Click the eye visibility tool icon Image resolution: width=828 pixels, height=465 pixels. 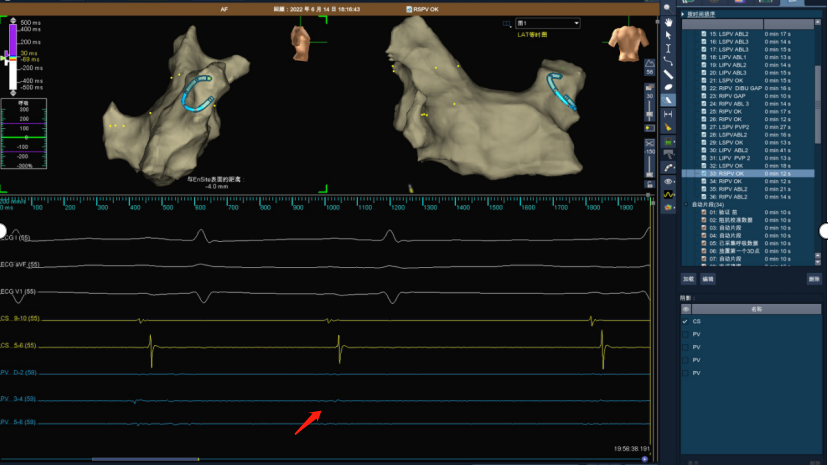click(668, 180)
